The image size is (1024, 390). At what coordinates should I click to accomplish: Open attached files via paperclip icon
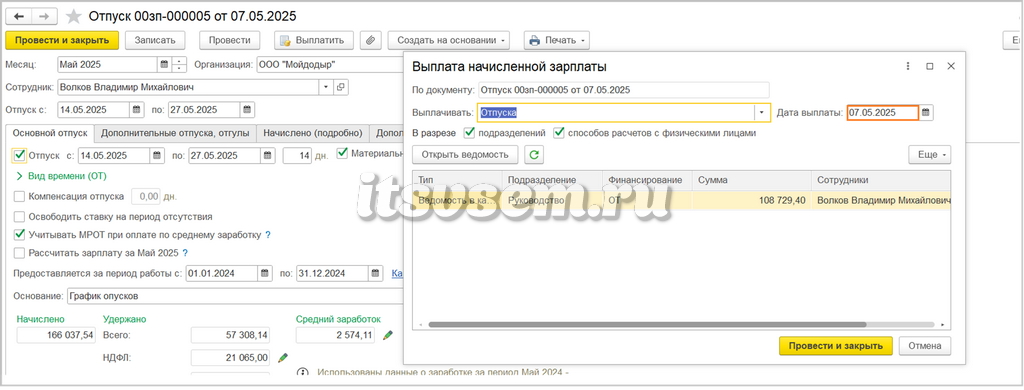pyautogui.click(x=370, y=40)
